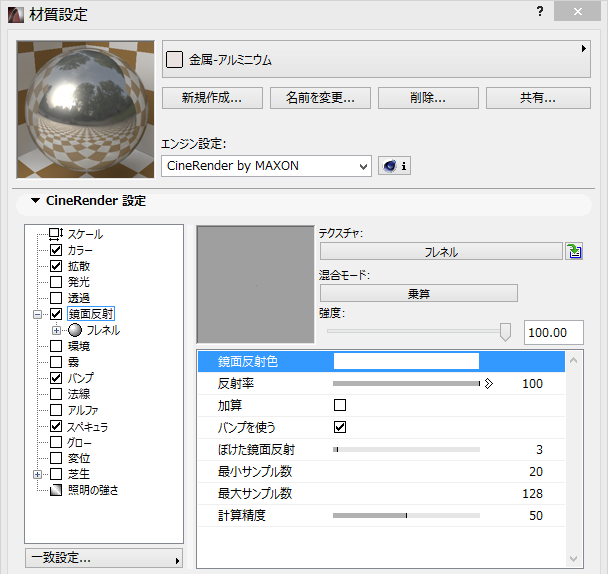Screen dimensions: 608x574
Task: Select the 鏡面反射 channel label
Action: pyautogui.click(x=91, y=314)
